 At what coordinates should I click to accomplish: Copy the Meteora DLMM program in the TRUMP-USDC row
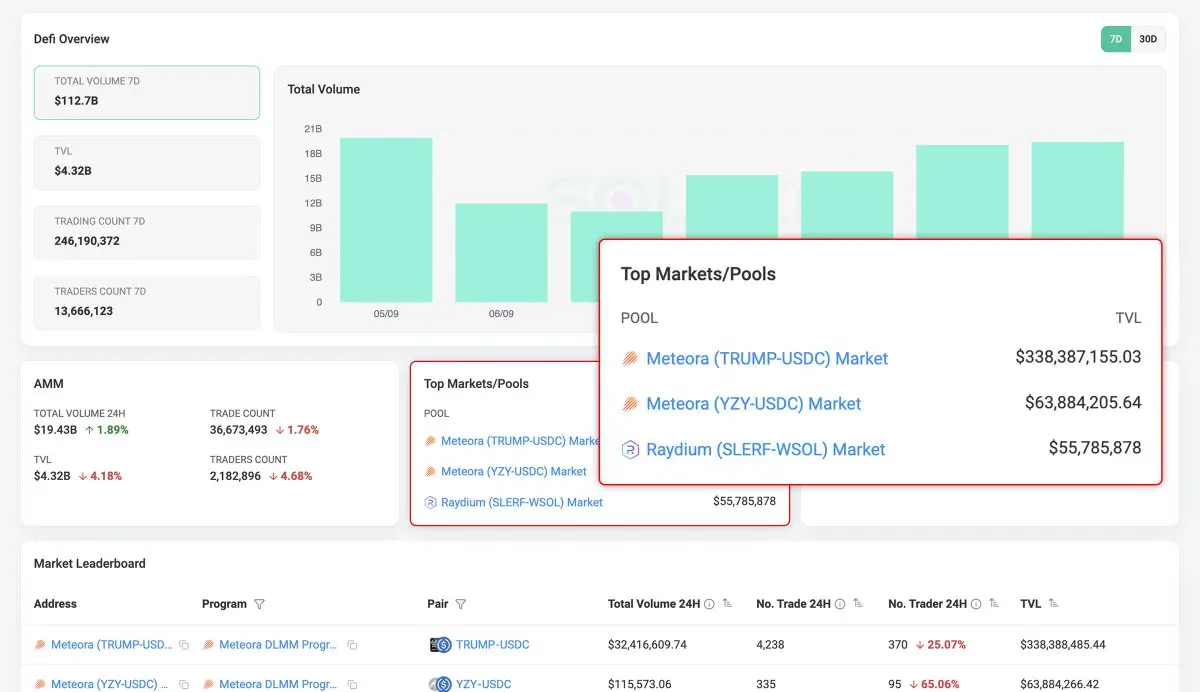pos(352,645)
